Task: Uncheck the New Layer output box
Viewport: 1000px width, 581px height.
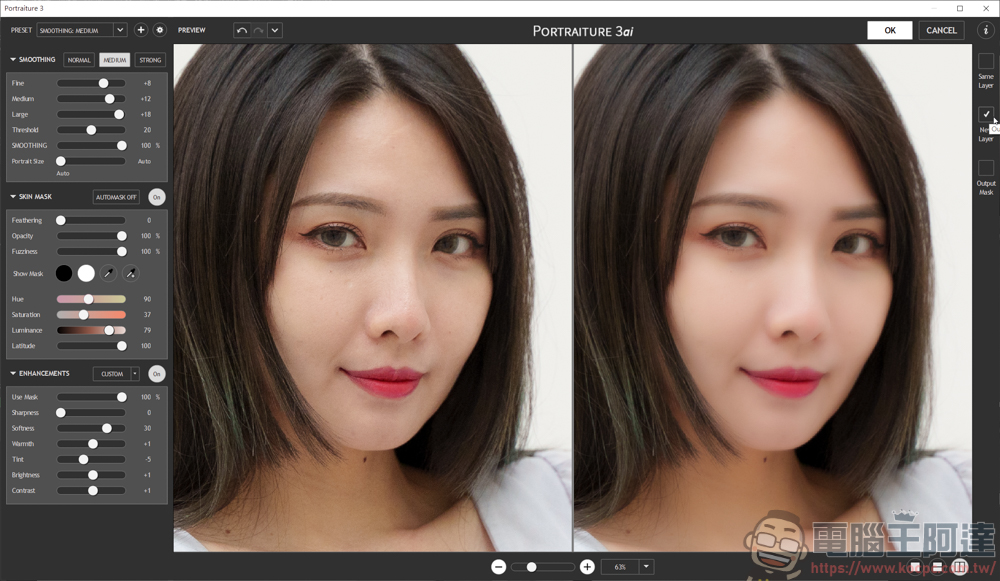Action: point(986,114)
